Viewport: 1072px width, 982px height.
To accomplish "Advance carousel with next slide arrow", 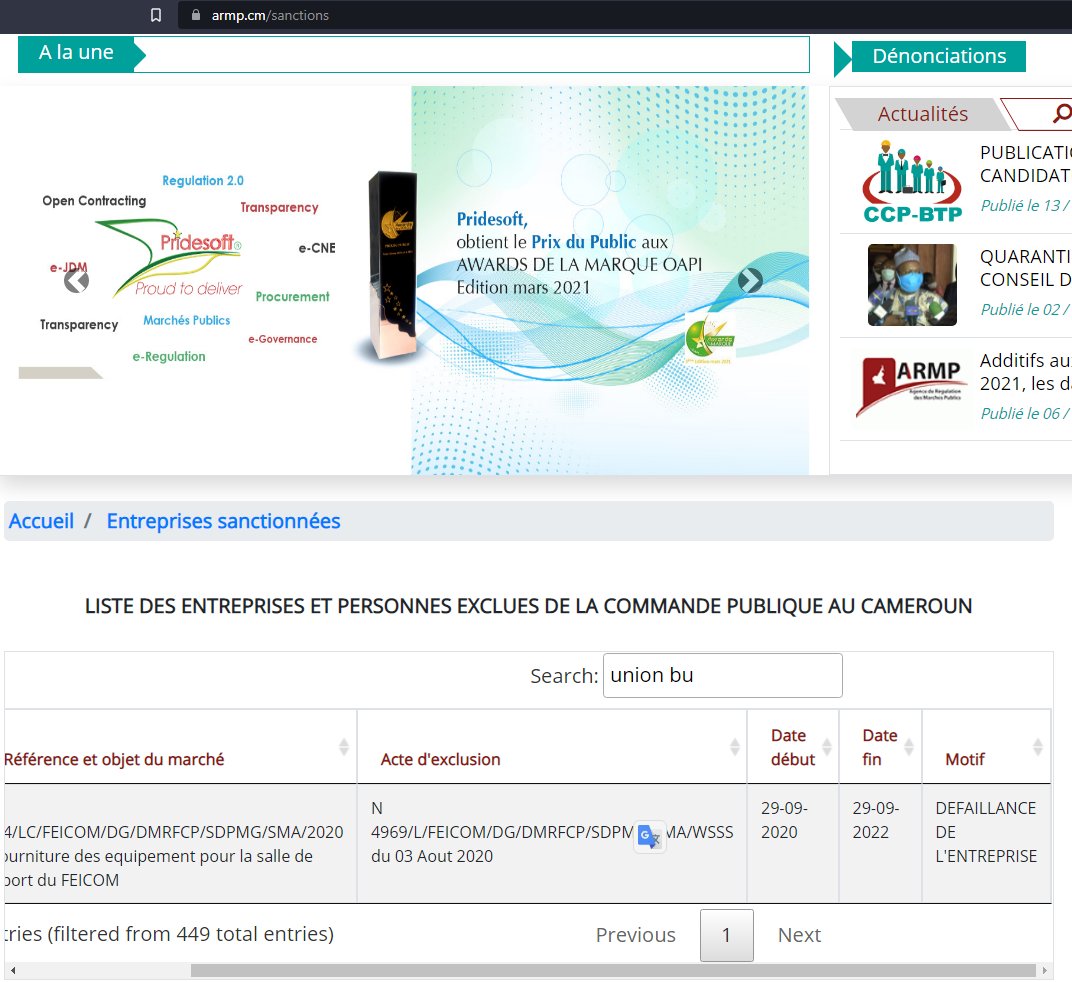I will click(750, 280).
